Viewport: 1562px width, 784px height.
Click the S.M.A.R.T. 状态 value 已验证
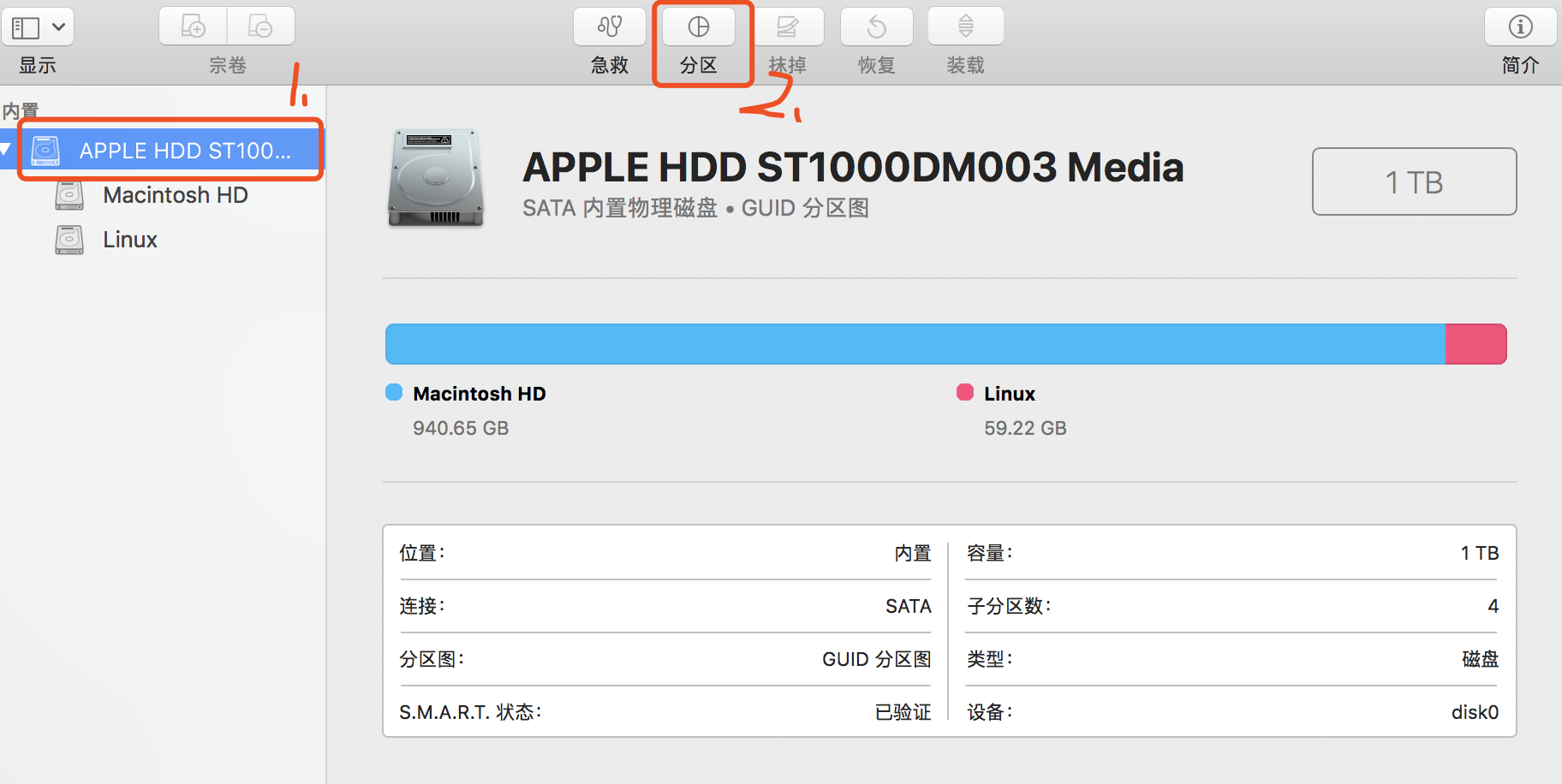tap(903, 712)
